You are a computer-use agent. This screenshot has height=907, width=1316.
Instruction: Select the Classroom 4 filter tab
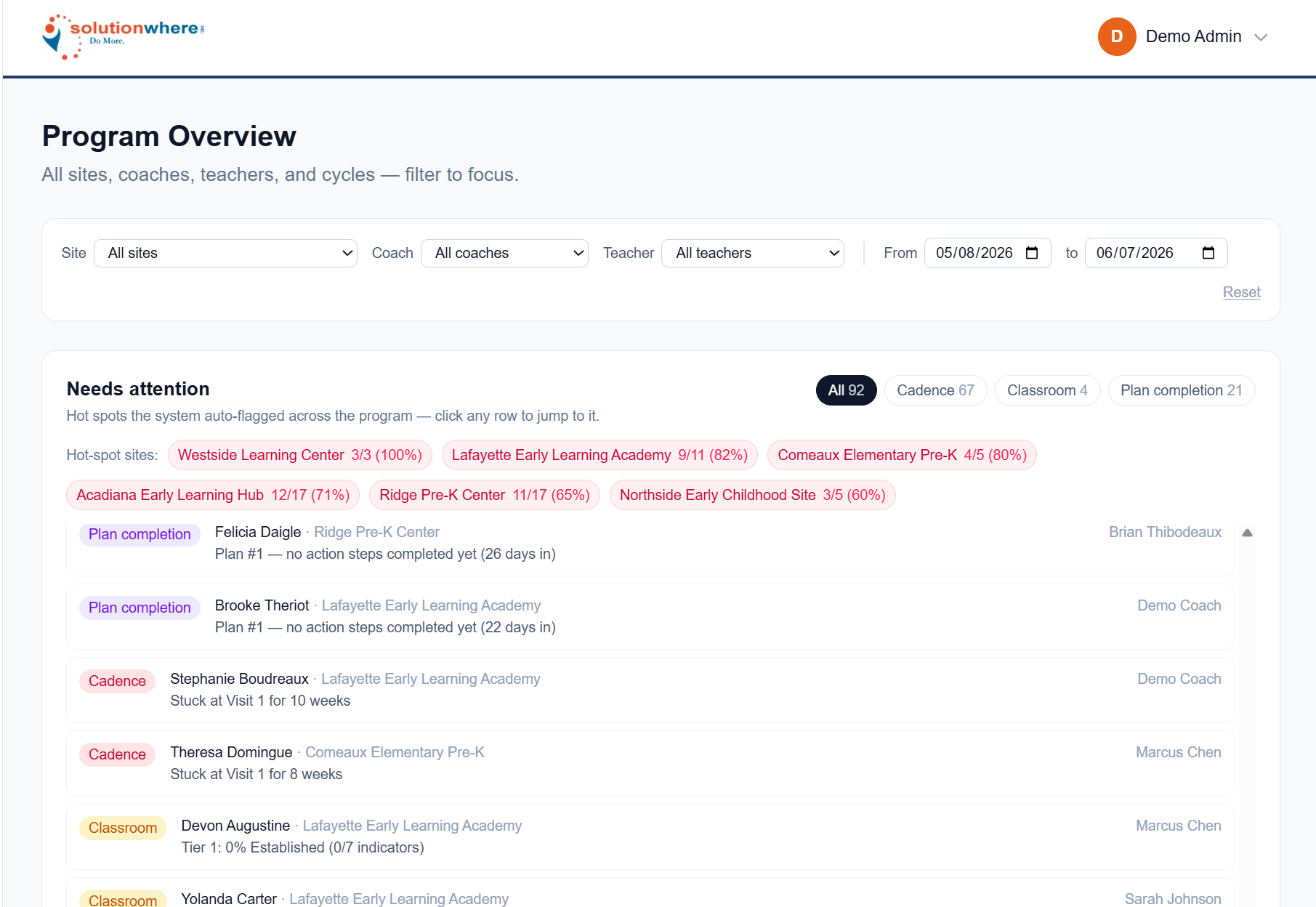click(1047, 390)
